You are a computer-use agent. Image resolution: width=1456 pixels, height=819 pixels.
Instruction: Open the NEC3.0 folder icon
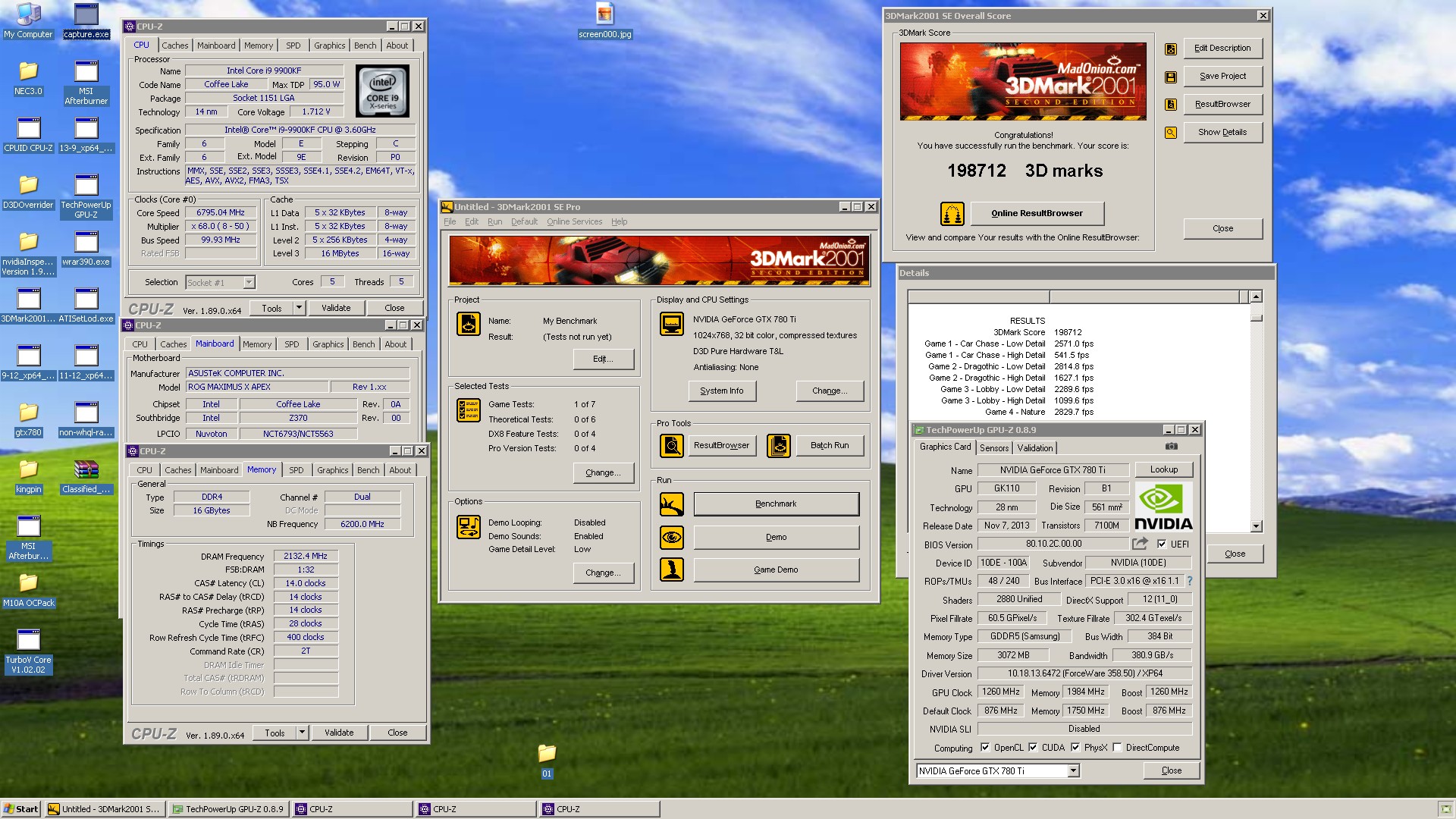28,77
